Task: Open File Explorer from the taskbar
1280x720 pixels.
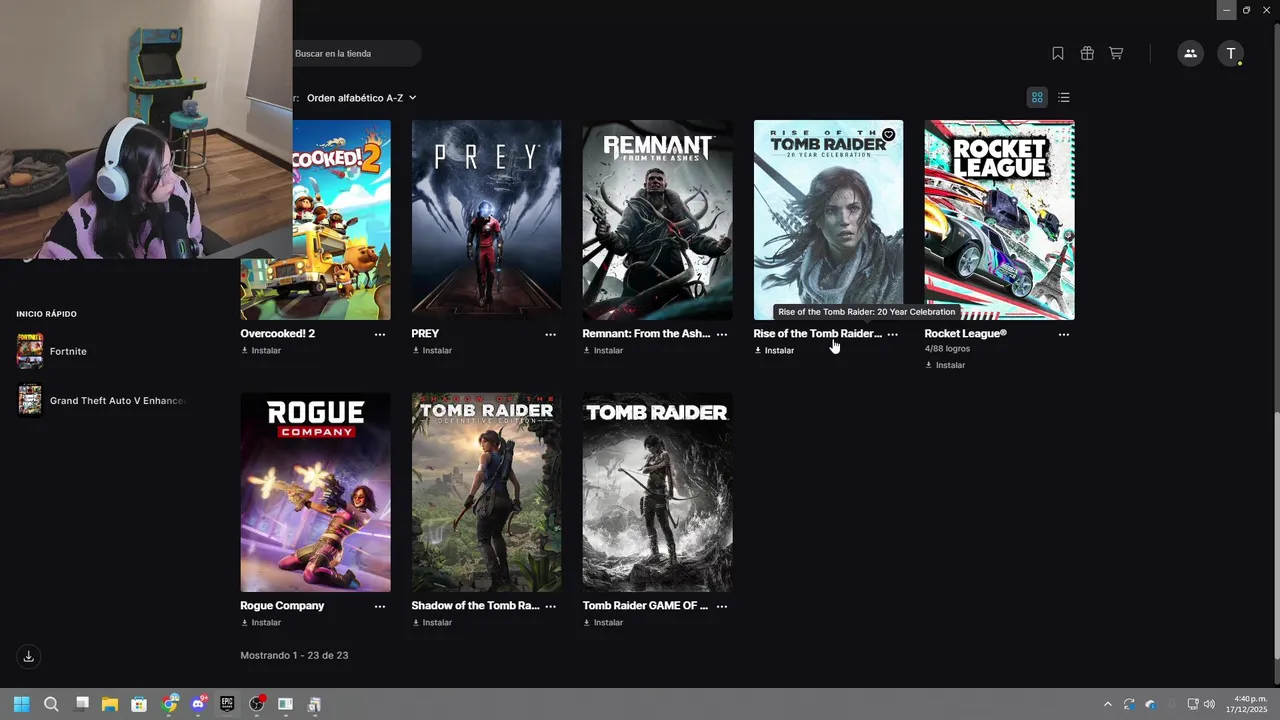Action: (110, 704)
